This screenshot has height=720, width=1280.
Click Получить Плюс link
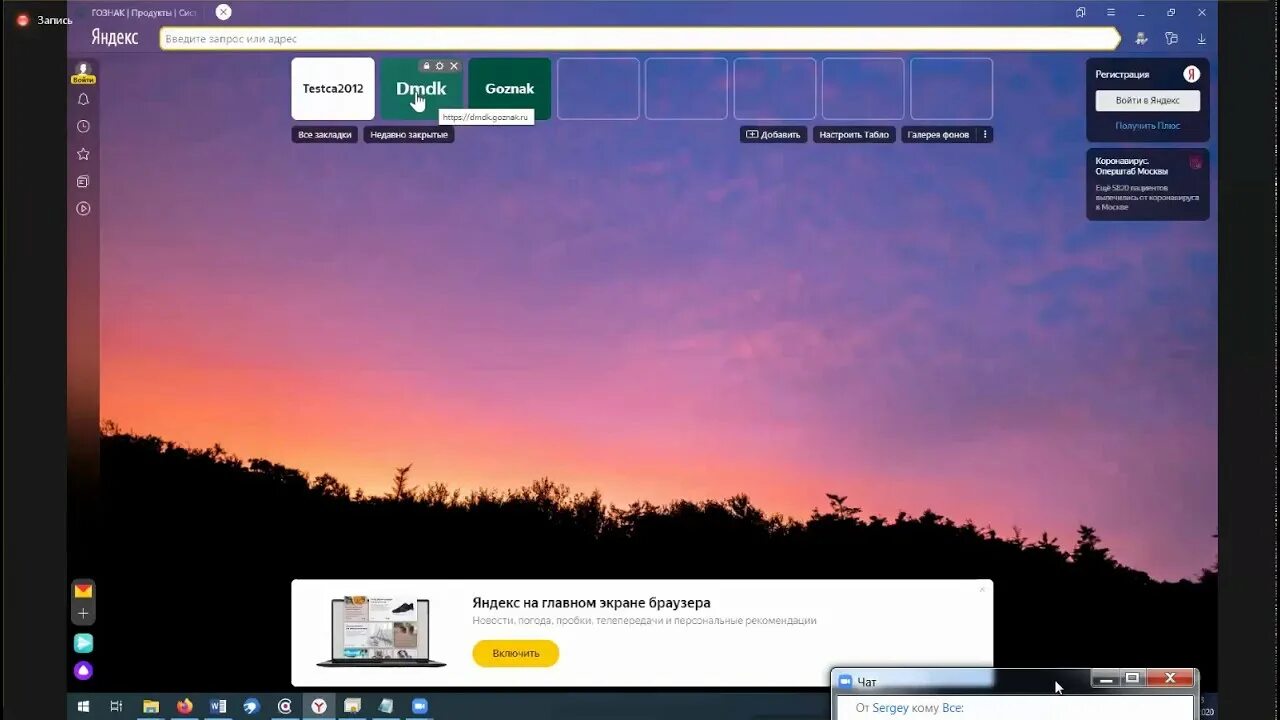[1147, 126]
